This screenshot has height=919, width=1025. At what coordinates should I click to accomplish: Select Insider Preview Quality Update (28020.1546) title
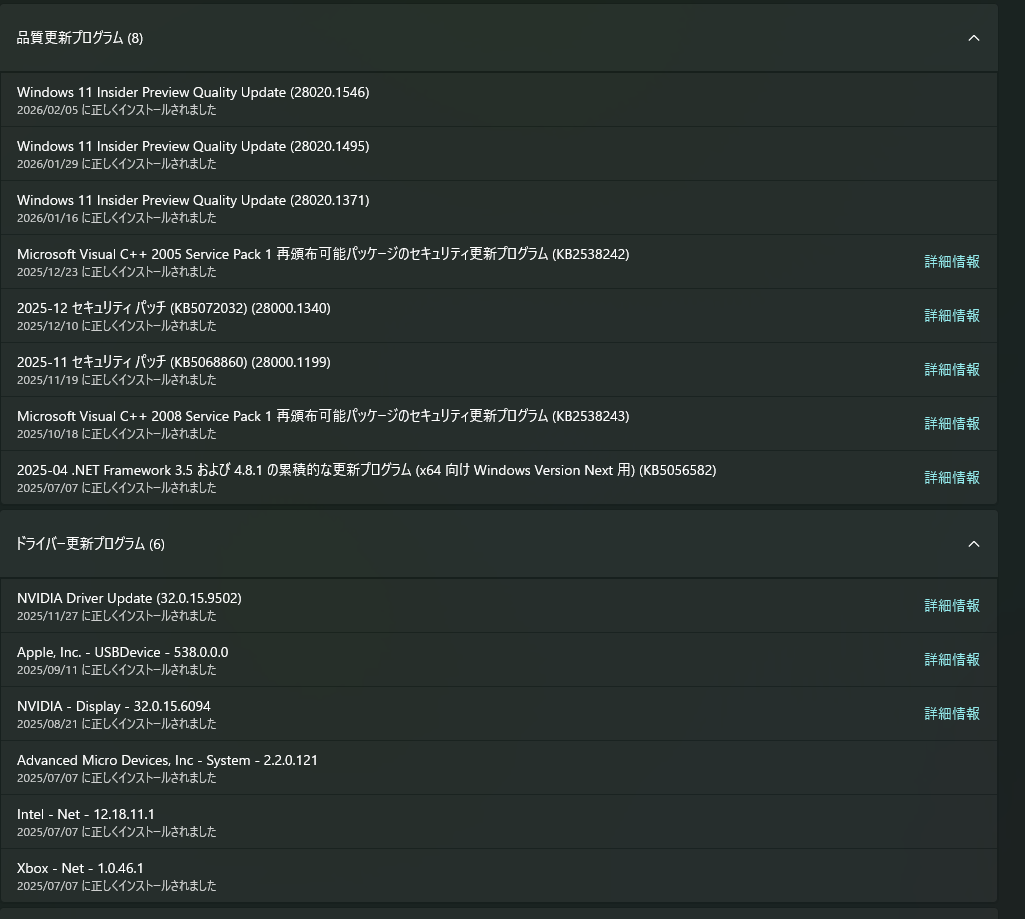click(x=193, y=92)
